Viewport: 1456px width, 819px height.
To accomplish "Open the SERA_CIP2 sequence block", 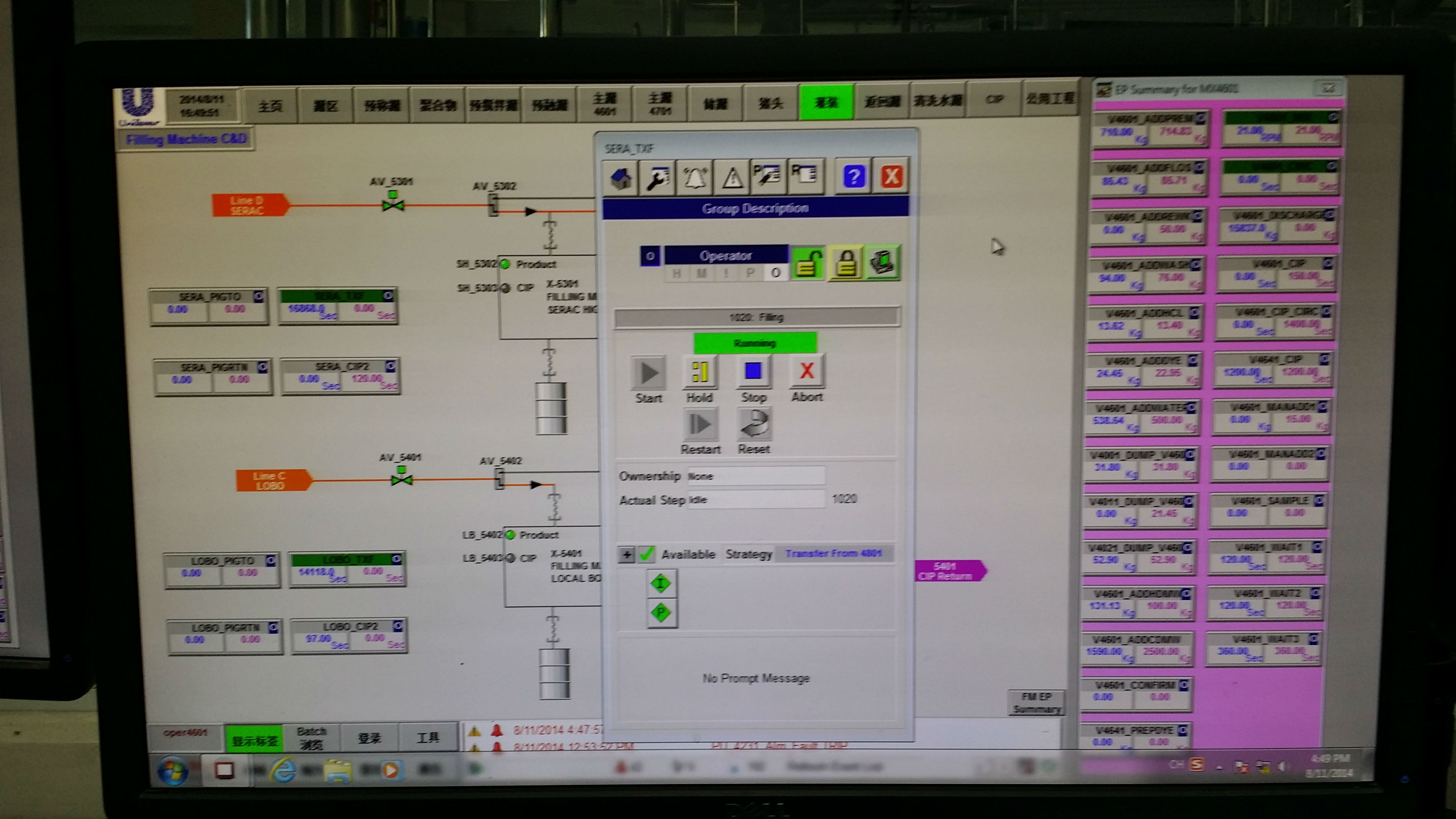I will click(x=341, y=376).
